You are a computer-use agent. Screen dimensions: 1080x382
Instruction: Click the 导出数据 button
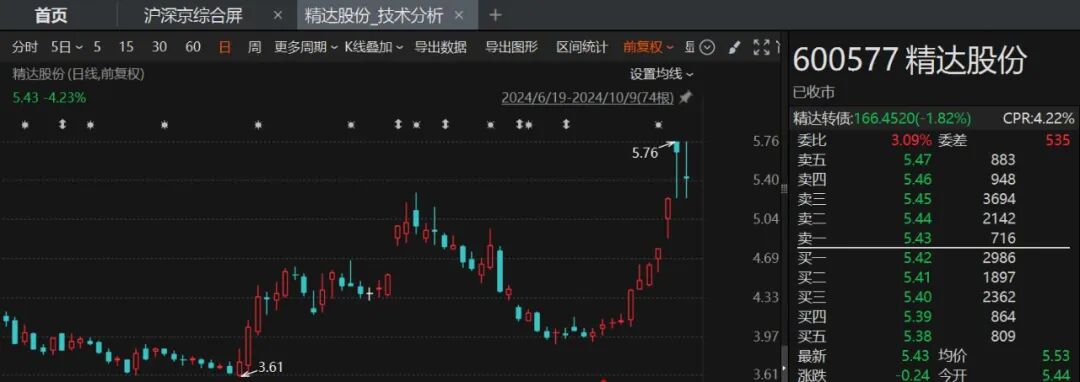tap(440, 47)
